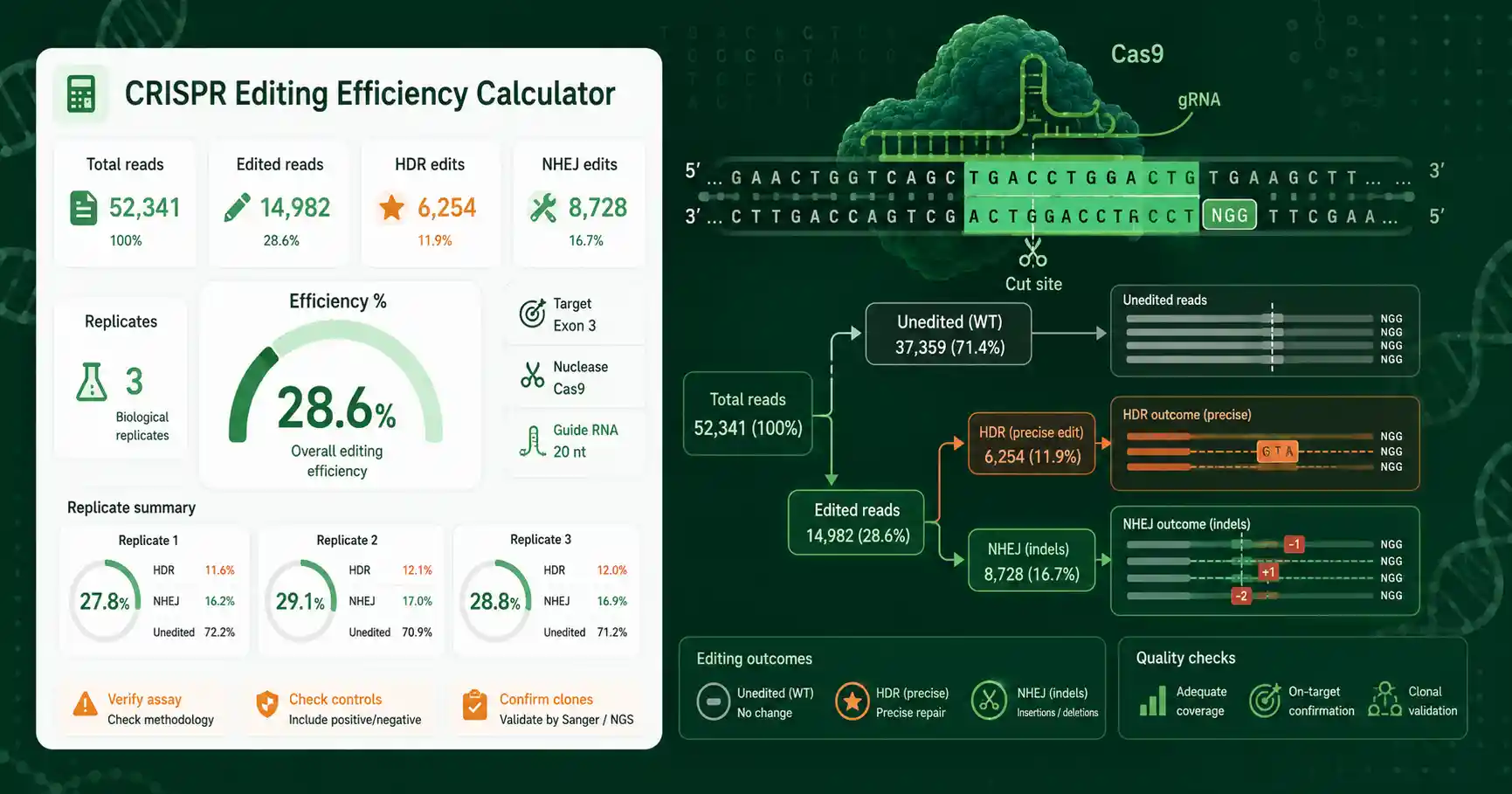Click the Replicate 1 HDR 11.6% value
The width and height of the screenshot is (1512, 794).
pyautogui.click(x=220, y=570)
